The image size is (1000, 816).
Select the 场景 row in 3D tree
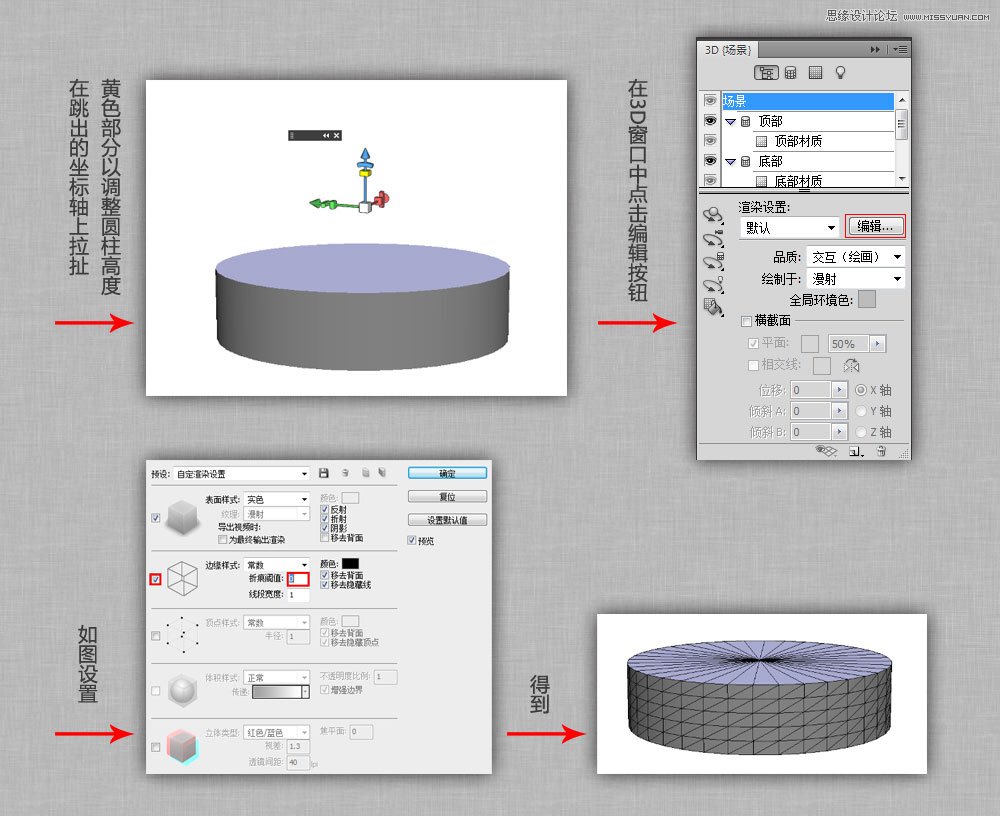807,101
